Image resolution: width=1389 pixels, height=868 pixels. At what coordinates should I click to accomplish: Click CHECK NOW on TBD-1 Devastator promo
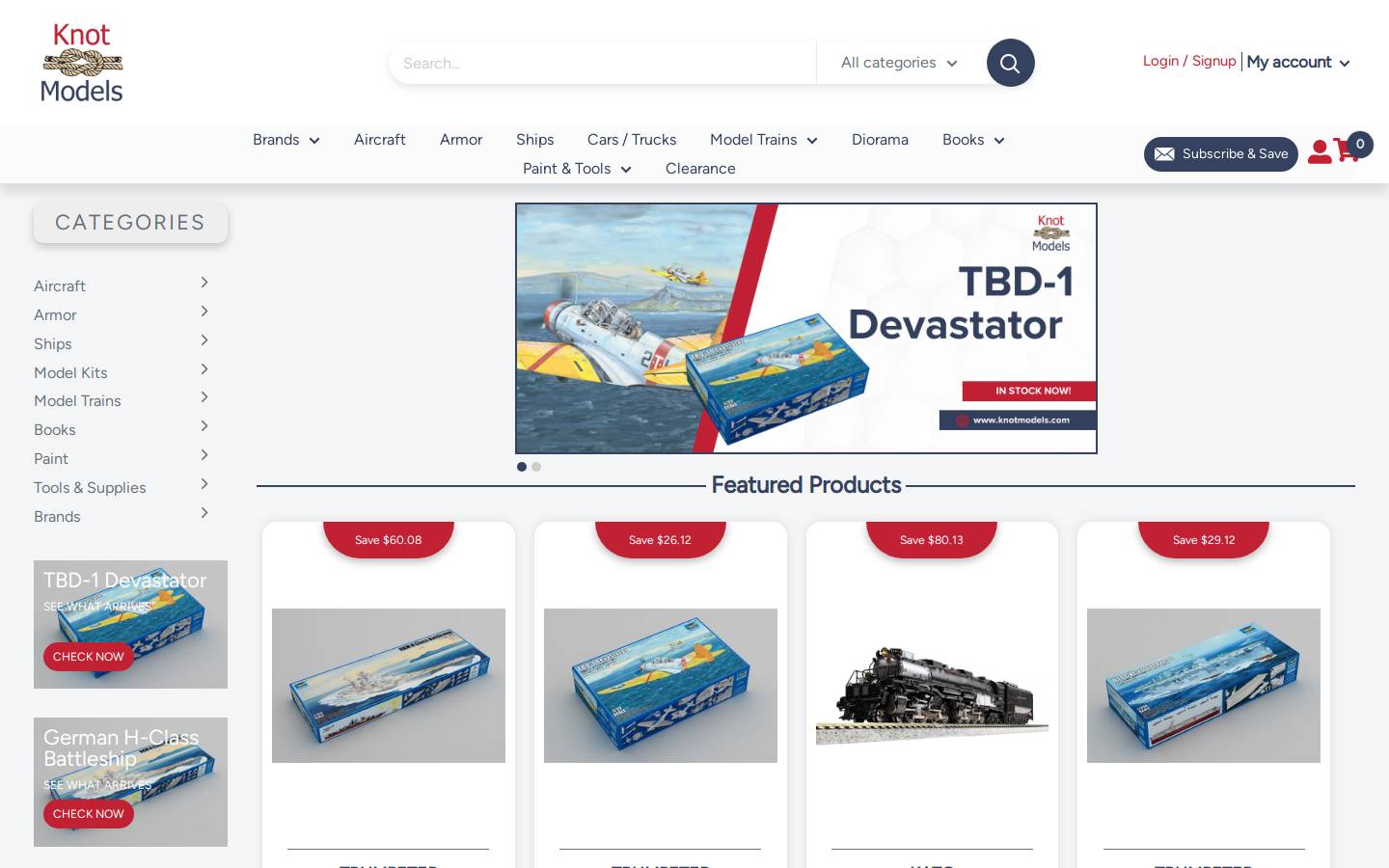(x=89, y=657)
